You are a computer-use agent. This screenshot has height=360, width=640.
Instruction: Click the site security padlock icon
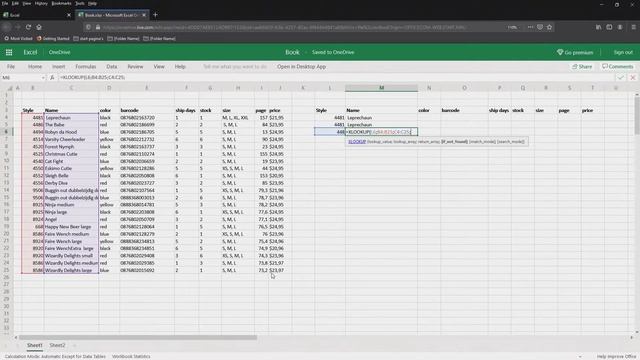[x=98, y=27]
